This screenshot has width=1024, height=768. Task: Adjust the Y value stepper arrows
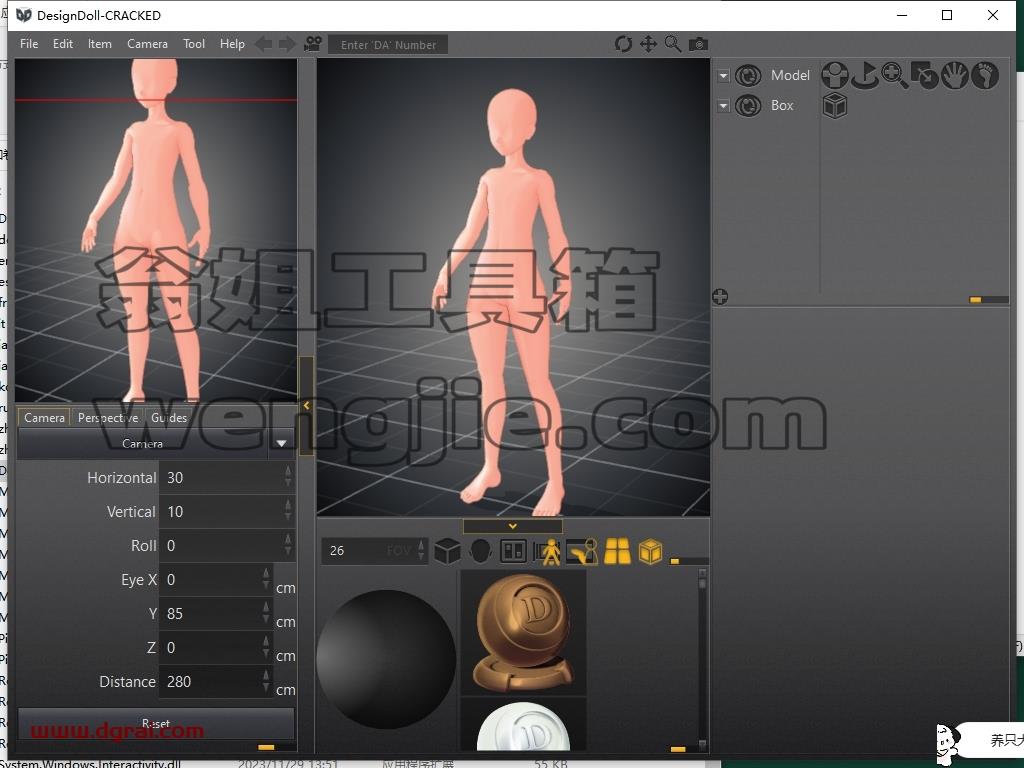pyautogui.click(x=266, y=613)
